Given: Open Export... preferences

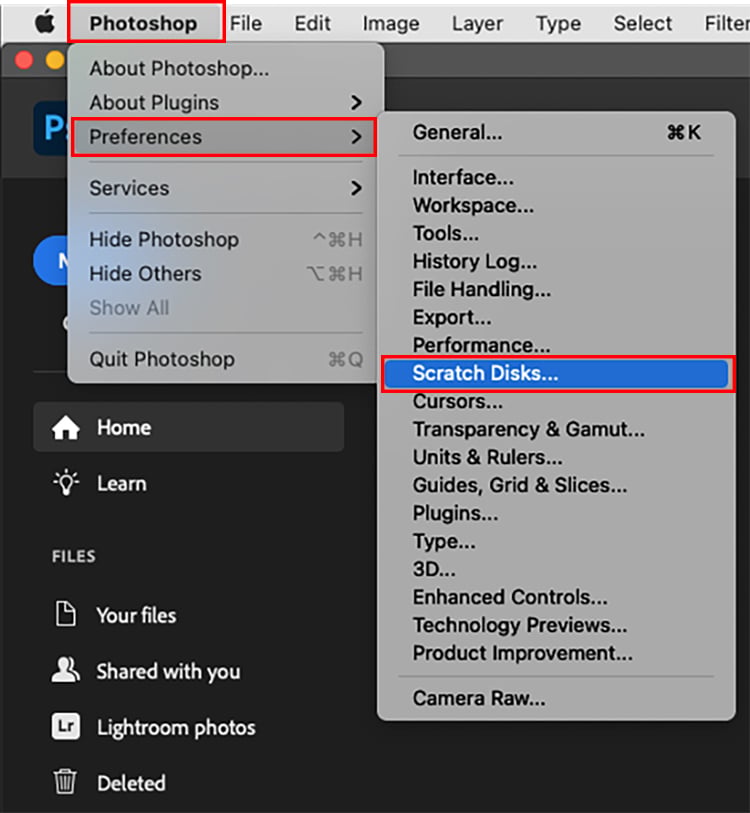Looking at the screenshot, I should [x=556, y=318].
